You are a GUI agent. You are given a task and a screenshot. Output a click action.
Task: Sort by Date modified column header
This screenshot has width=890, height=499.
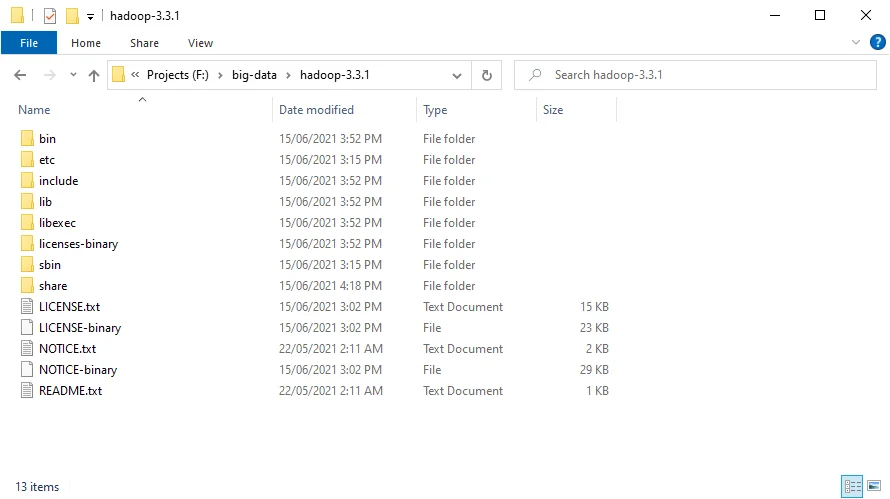pos(316,110)
